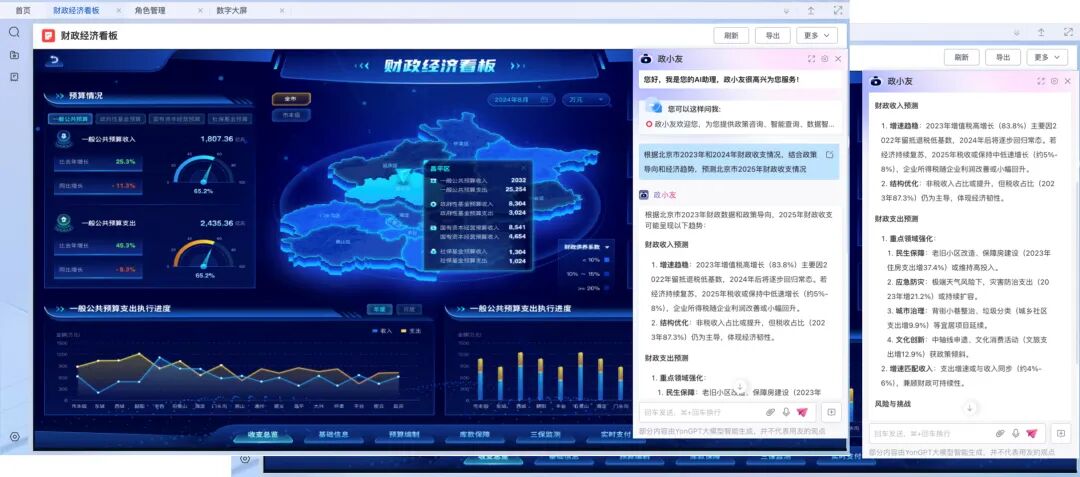The height and width of the screenshot is (477, 1080).
Task: Copy the user question in front chat
Action: click(829, 155)
